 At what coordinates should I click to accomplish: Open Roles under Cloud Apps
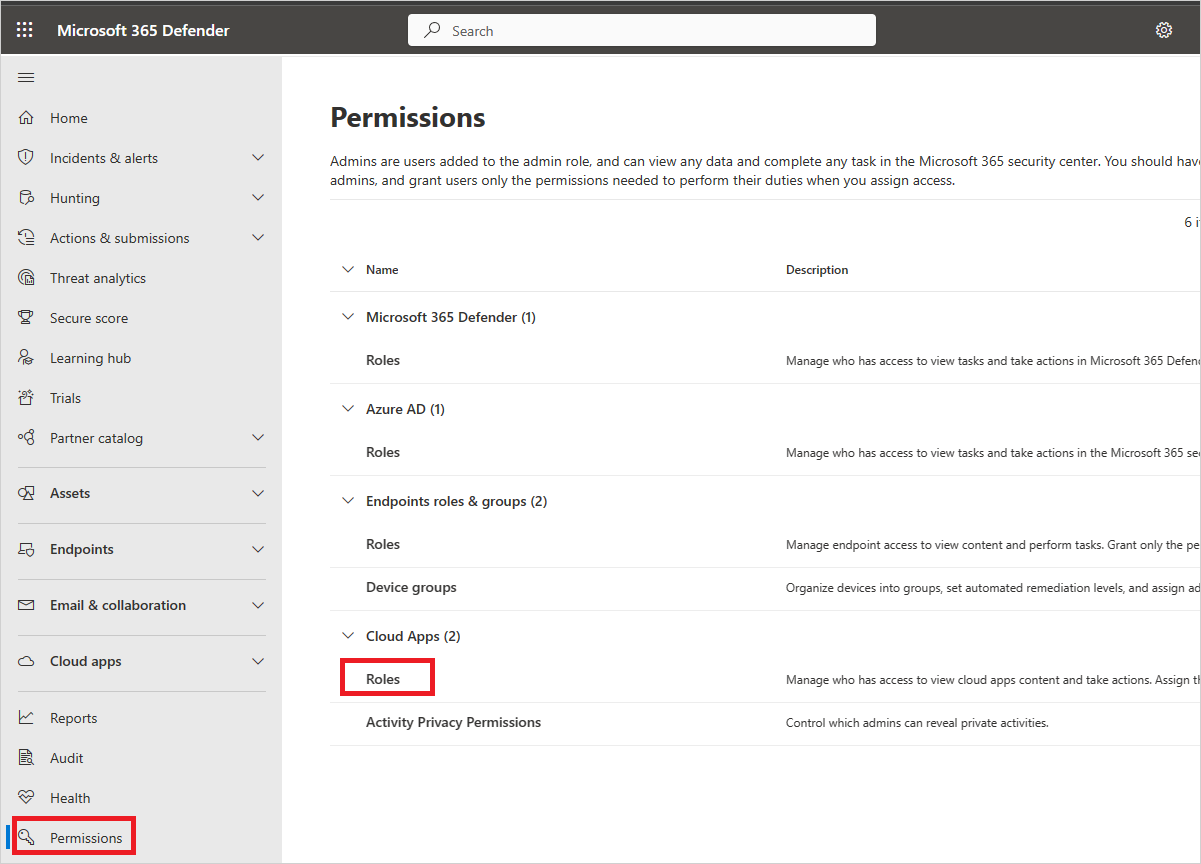point(383,678)
